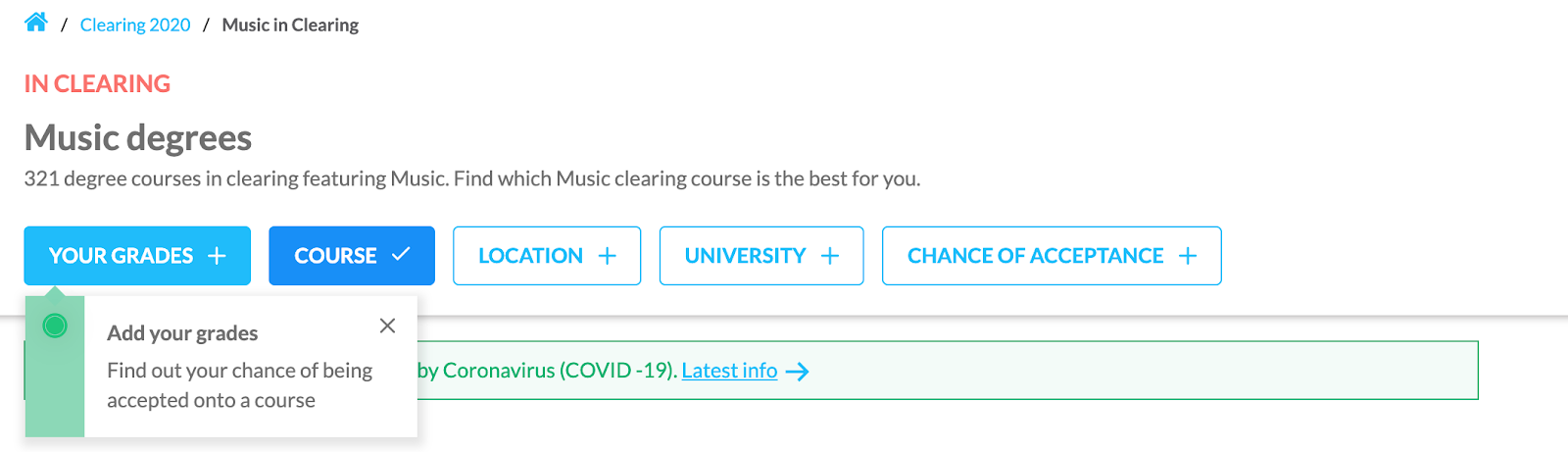The height and width of the screenshot is (452, 1568).
Task: Select the Music in Clearing breadcrumb
Action: point(290,25)
